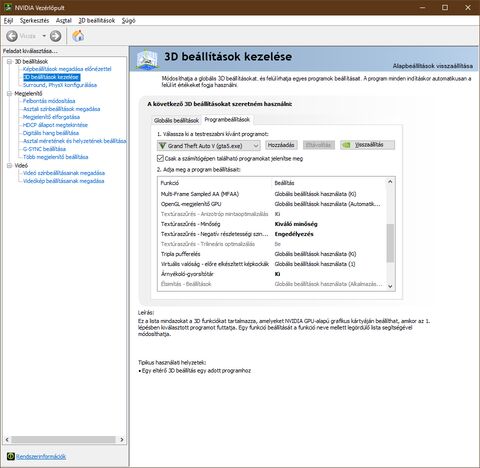
Task: Click the left panel horizontal scrollbar thumb
Action: tap(63, 440)
